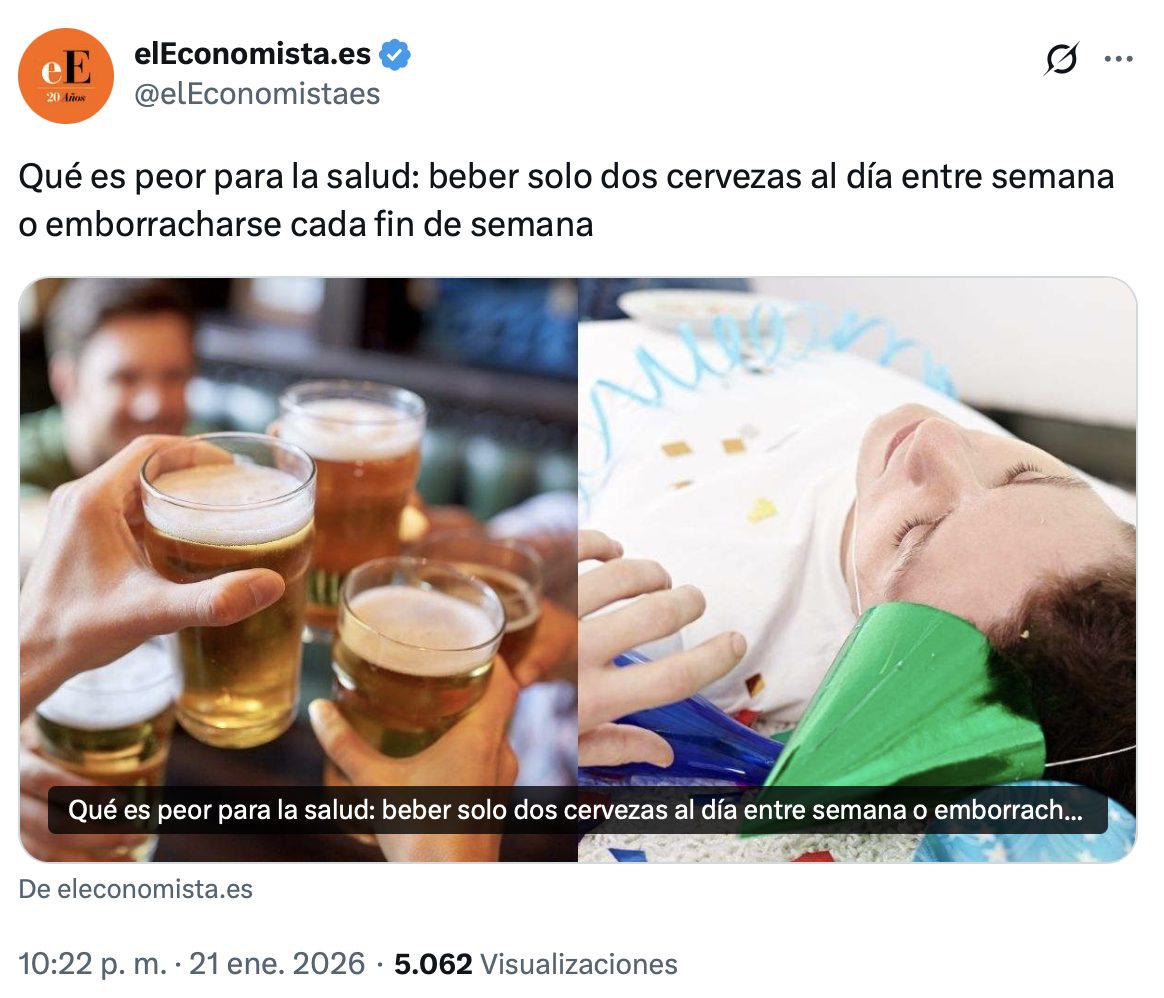This screenshot has height=998, width=1164.
Task: Click the 10:22 p. m. timestamp
Action: (x=93, y=964)
